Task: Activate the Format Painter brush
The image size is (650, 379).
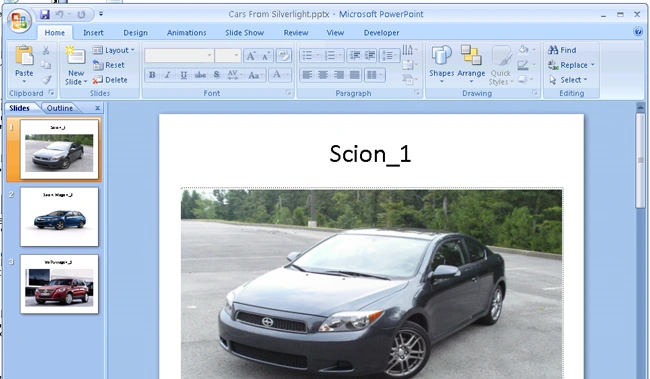Action: [46, 79]
